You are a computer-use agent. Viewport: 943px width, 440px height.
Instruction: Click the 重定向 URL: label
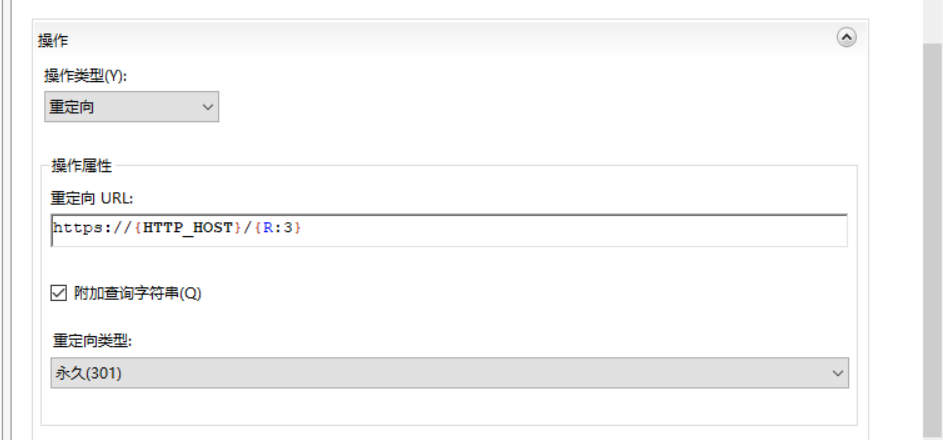91,198
